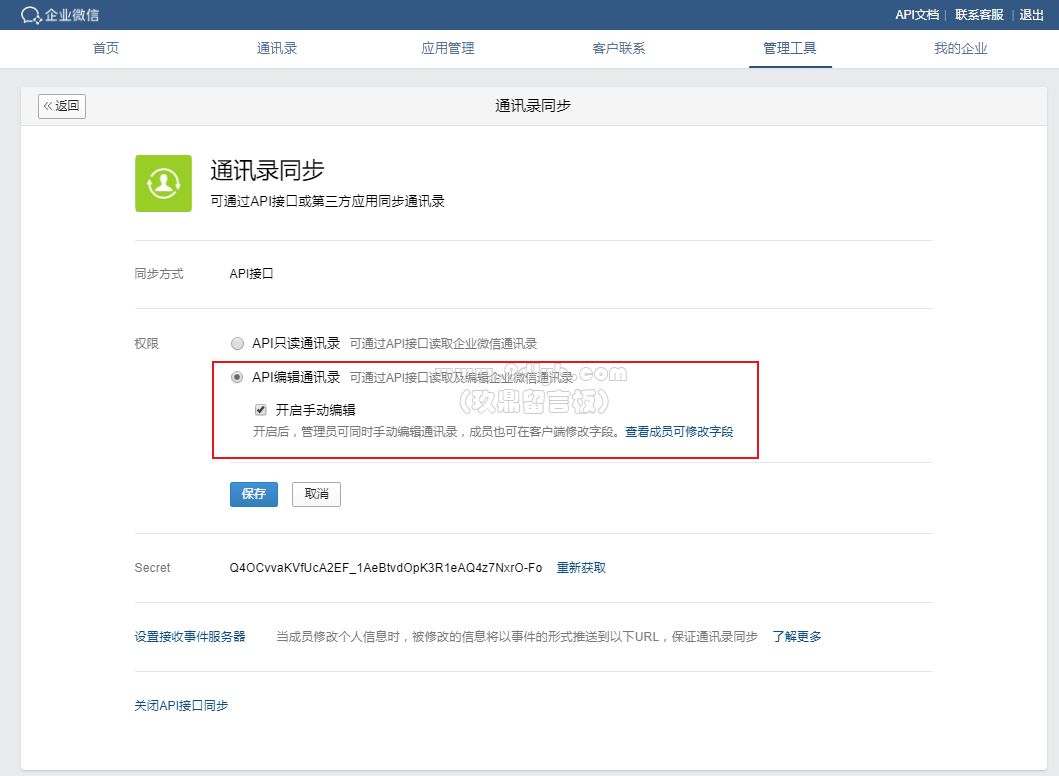The width and height of the screenshot is (1059, 776).
Task: Click the 返回 back button
Action: pos(62,106)
